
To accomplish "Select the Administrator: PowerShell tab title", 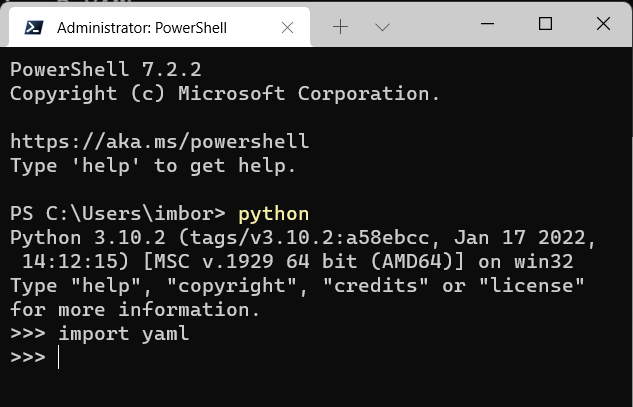I will pos(142,27).
